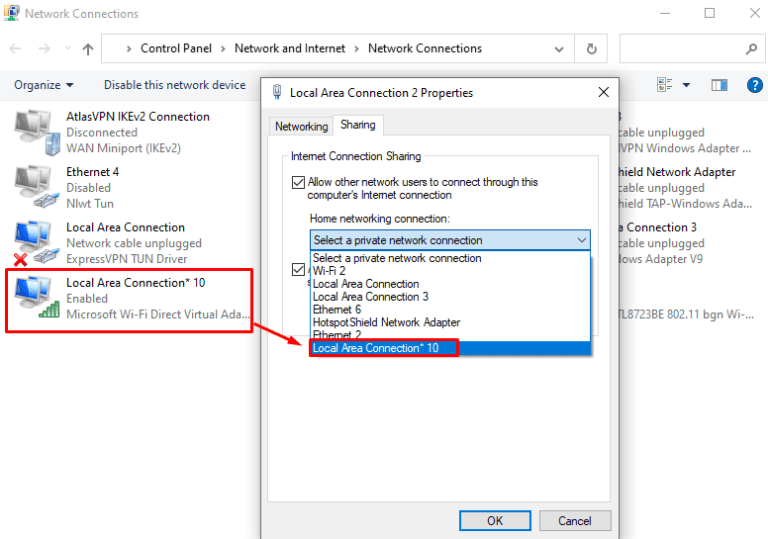
Task: Select the Ethernet 4 adapter icon
Action: point(36,186)
